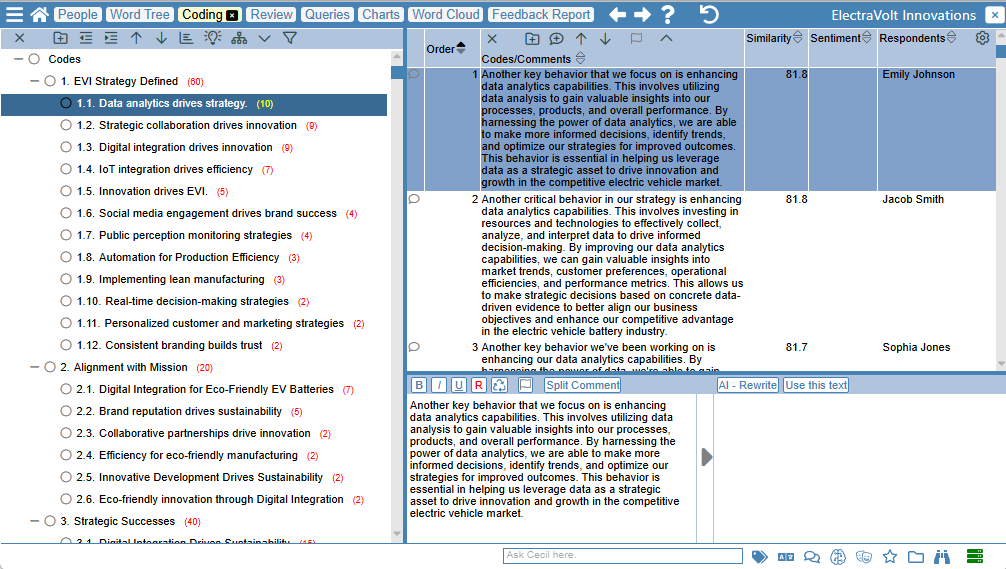The width and height of the screenshot is (1006, 569).
Task: Click the AI - Rewrite button
Action: click(747, 385)
